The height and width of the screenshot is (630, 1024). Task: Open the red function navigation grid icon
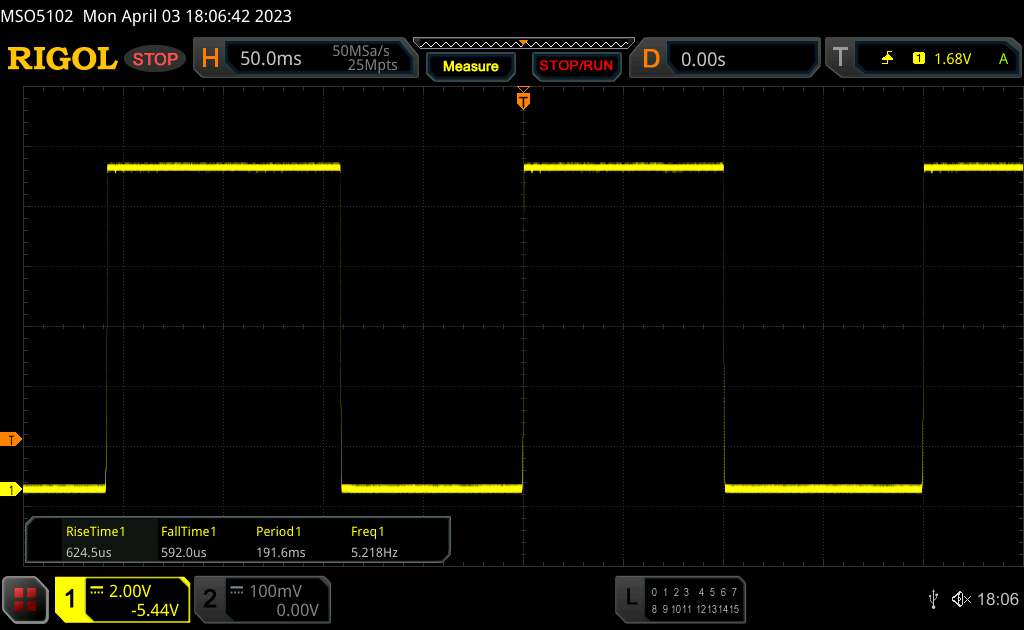tap(25, 599)
